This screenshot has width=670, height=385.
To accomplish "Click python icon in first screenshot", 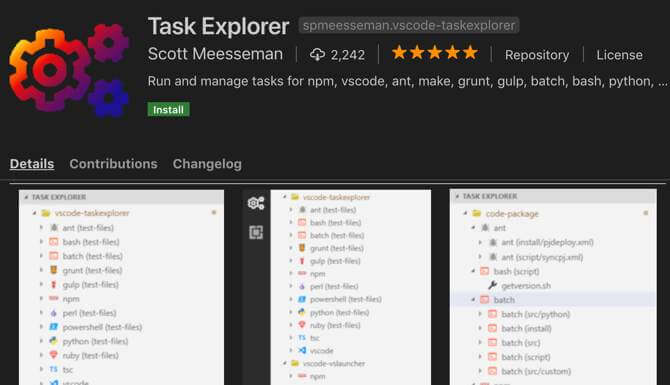I will click(x=53, y=341).
